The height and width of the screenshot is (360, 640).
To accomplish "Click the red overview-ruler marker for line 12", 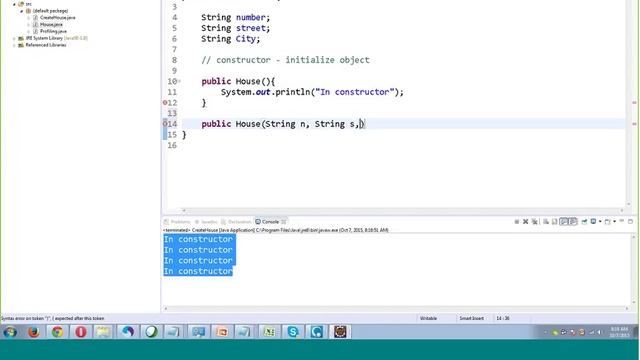I will [634, 102].
